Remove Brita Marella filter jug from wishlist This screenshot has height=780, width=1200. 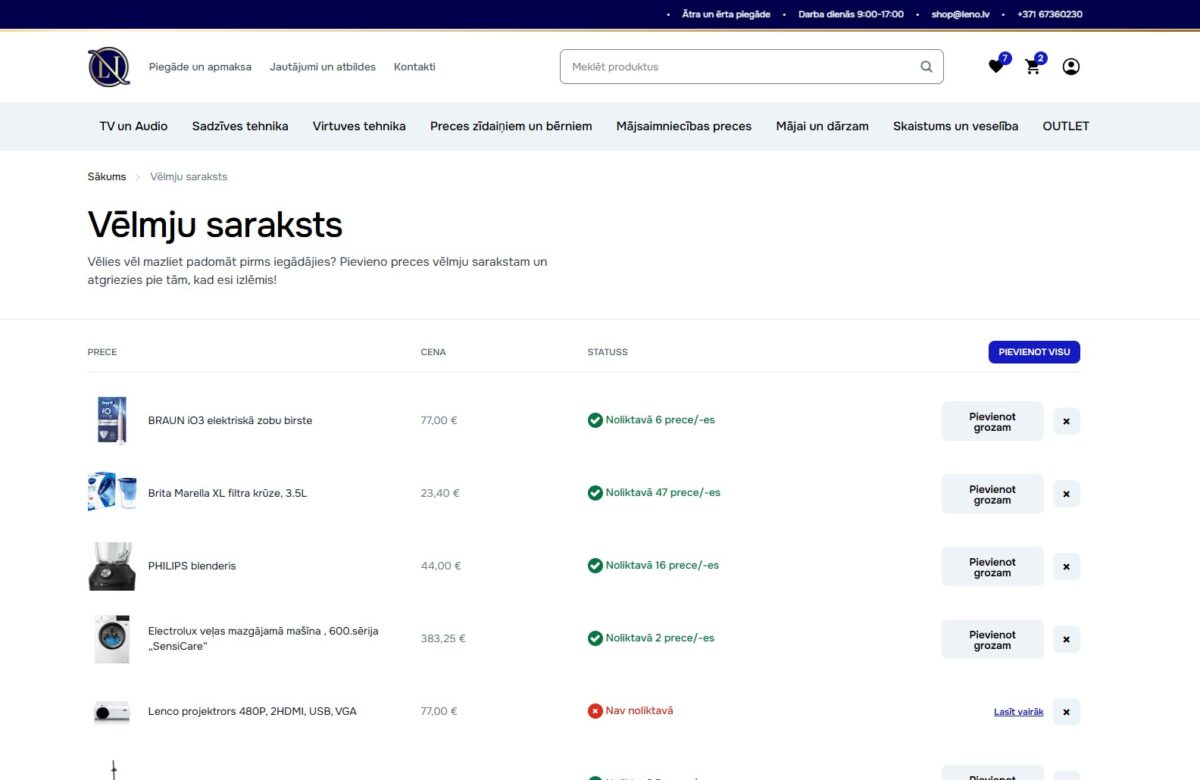coord(1066,494)
